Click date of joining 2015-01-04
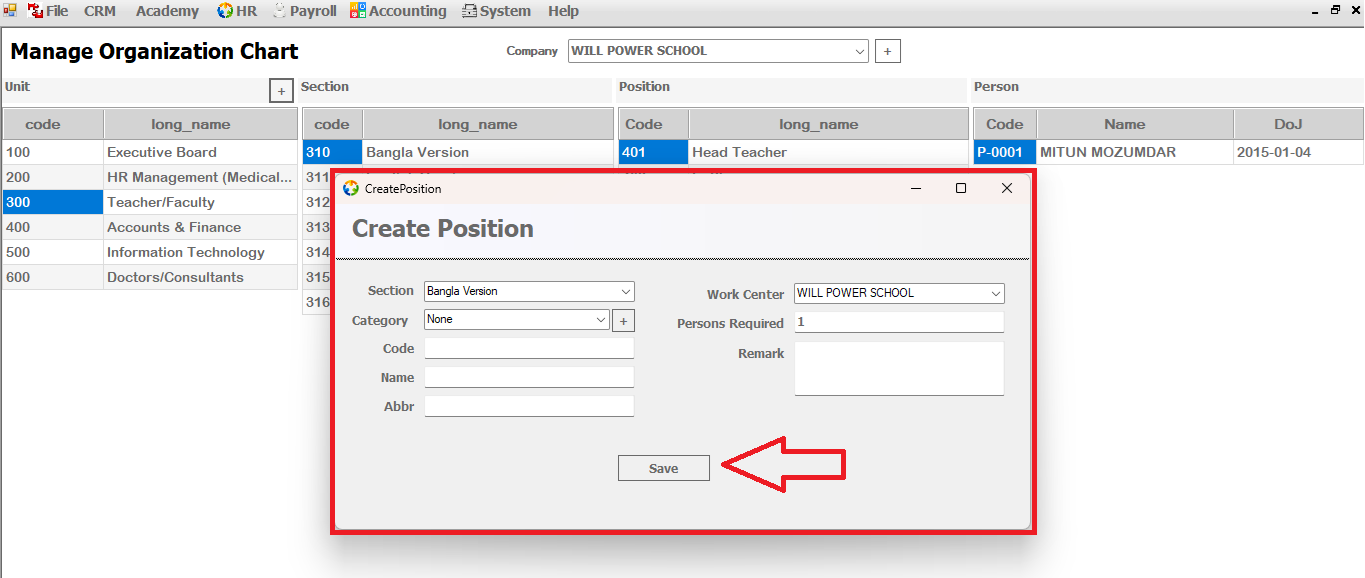Viewport: 1365px width, 578px height. coord(1298,152)
